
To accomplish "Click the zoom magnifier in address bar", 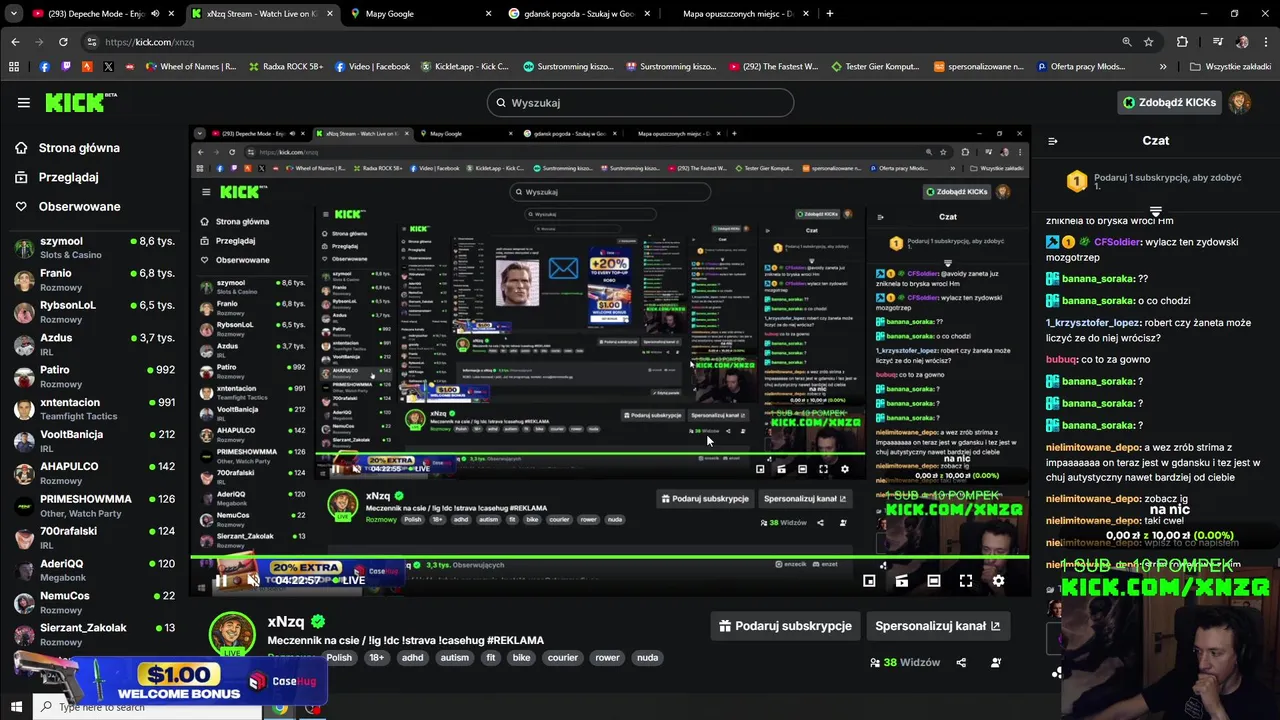I will click(1127, 42).
